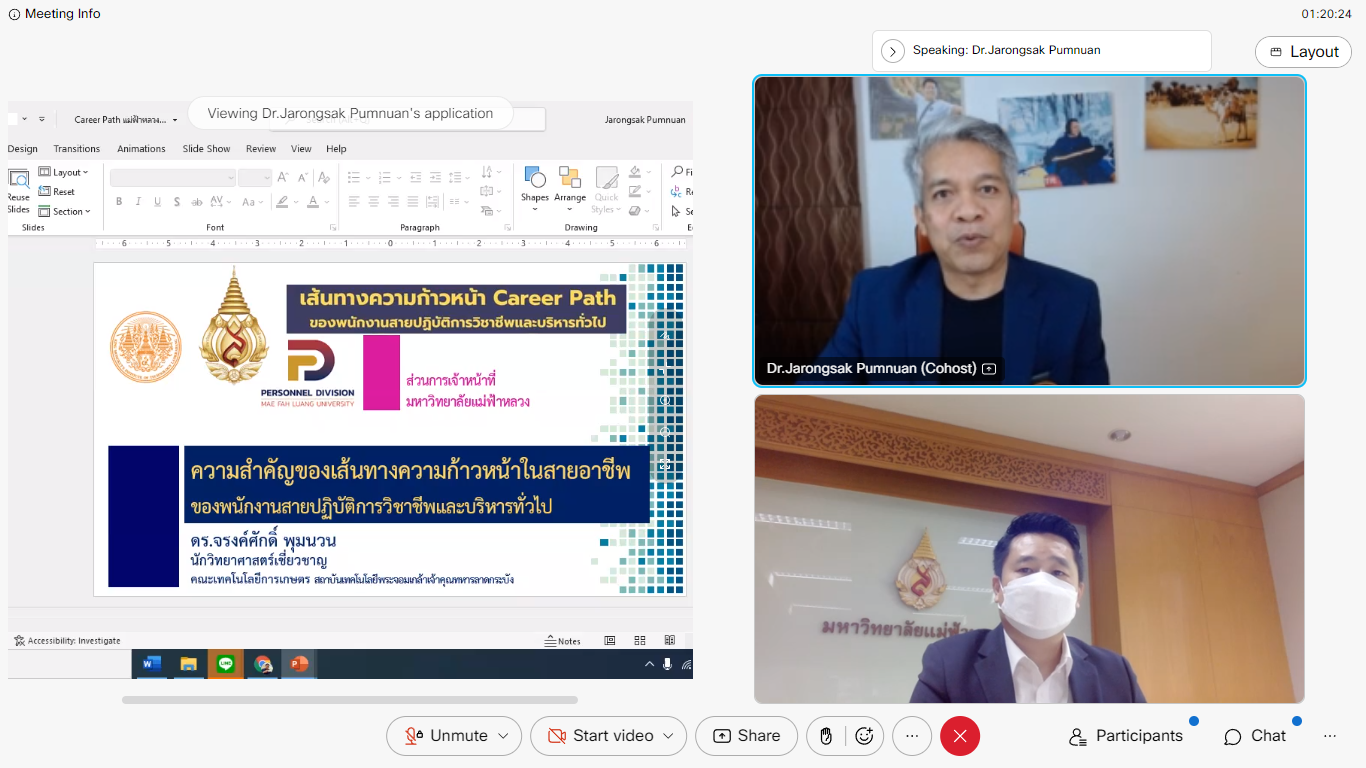
Task: Expand the audio options arrow beside Unmute
Action: (x=503, y=736)
